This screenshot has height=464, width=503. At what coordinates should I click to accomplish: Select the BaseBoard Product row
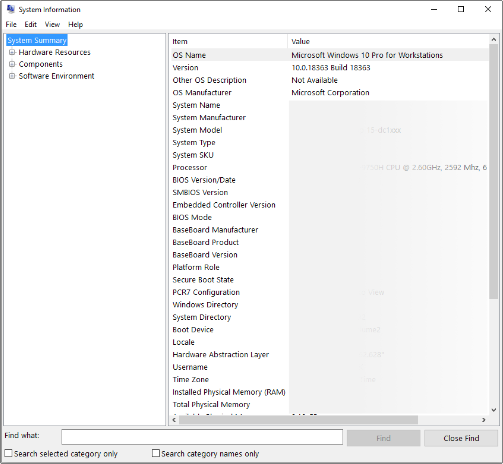pyautogui.click(x=330, y=242)
